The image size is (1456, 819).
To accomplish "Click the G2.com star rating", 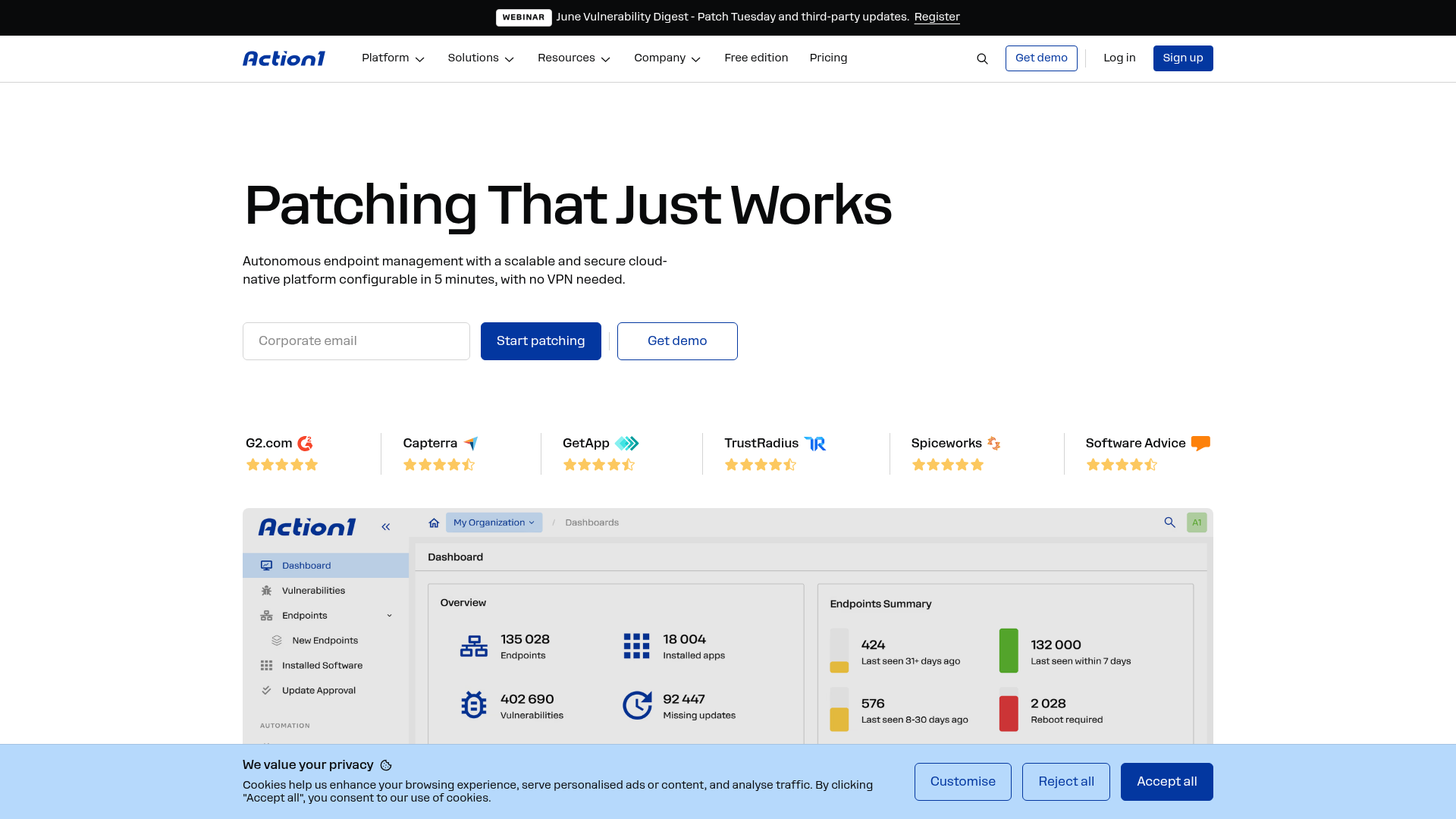I will coord(282,465).
